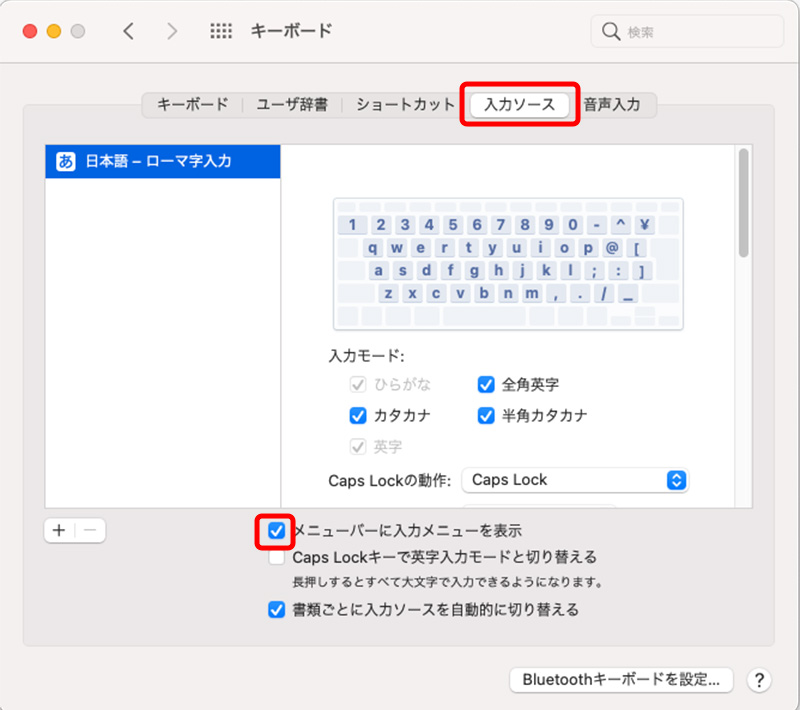Open the 音声入力 tab
This screenshot has height=710, width=800.
point(613,103)
